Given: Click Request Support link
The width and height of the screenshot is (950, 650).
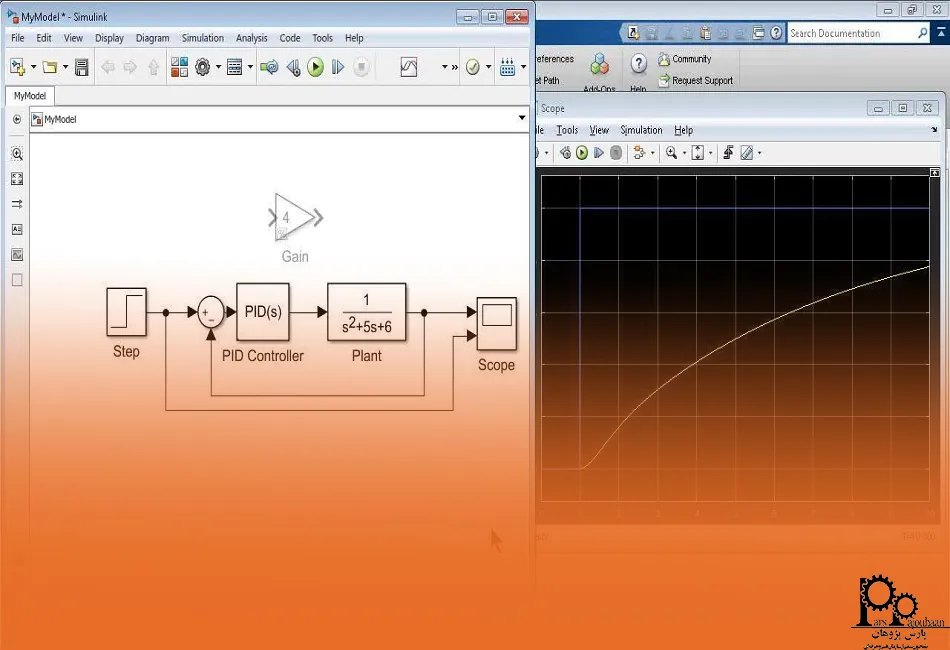Looking at the screenshot, I should [x=702, y=81].
